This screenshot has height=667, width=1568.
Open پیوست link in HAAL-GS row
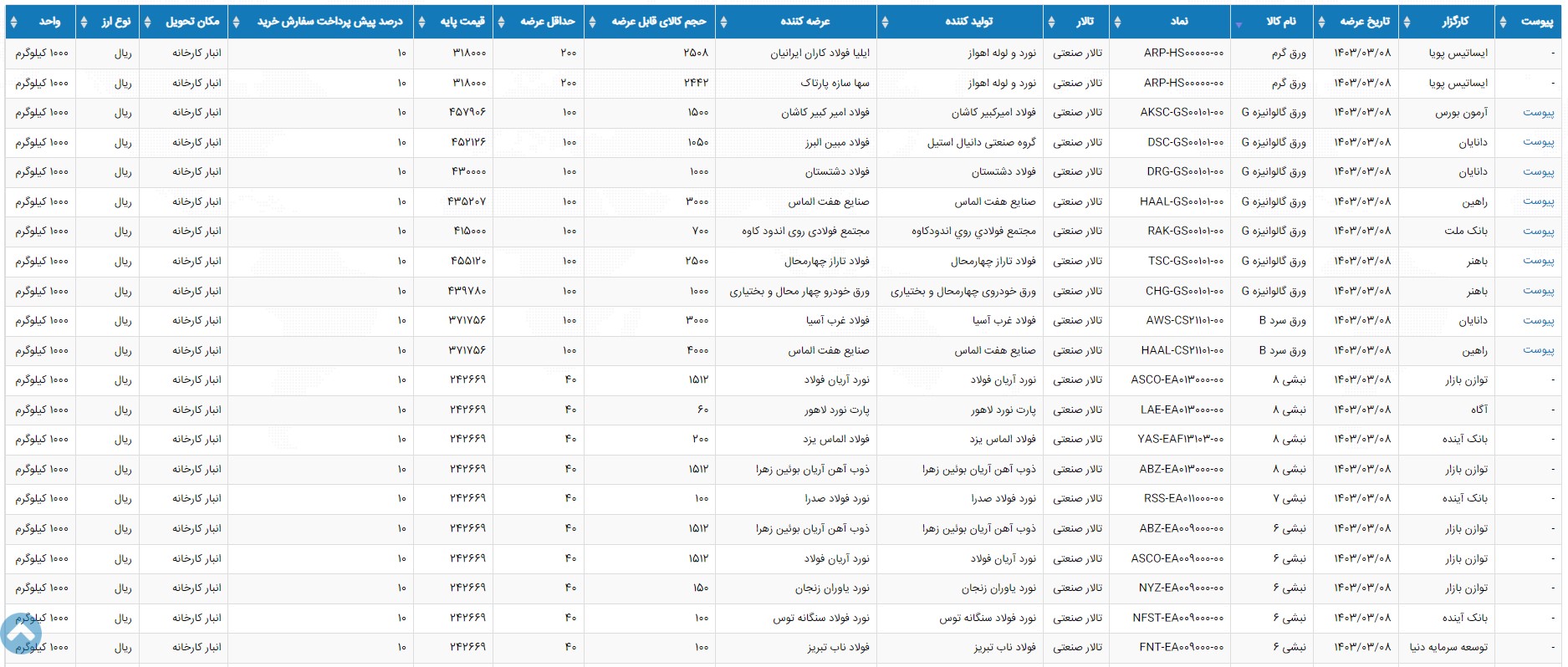[1538, 201]
